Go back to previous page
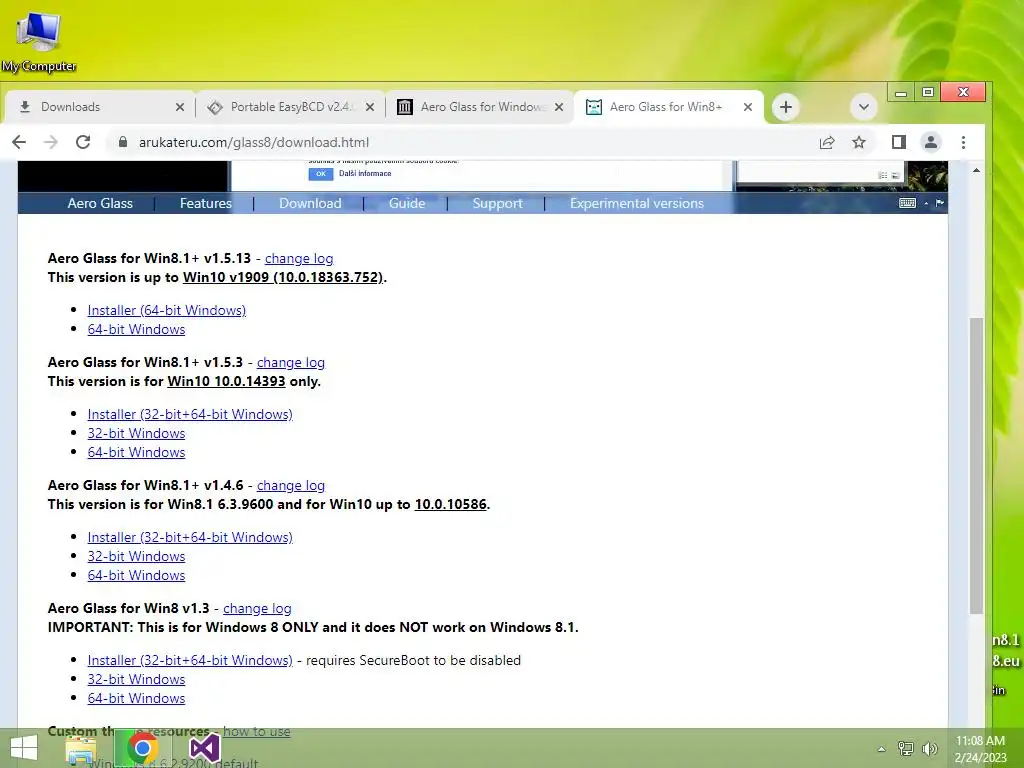This screenshot has width=1024, height=768. [x=19, y=142]
